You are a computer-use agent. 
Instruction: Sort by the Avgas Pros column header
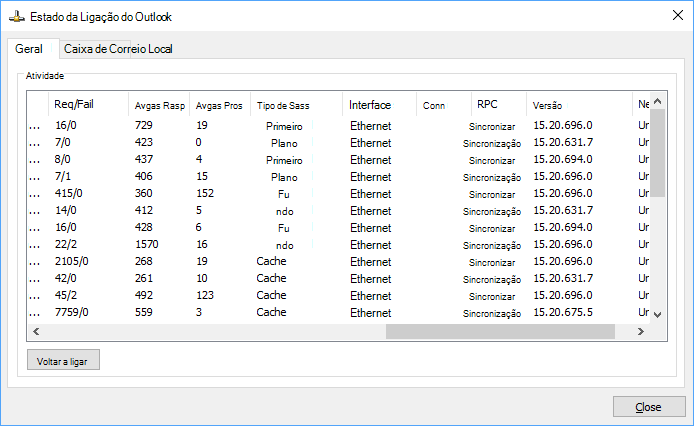(x=220, y=105)
